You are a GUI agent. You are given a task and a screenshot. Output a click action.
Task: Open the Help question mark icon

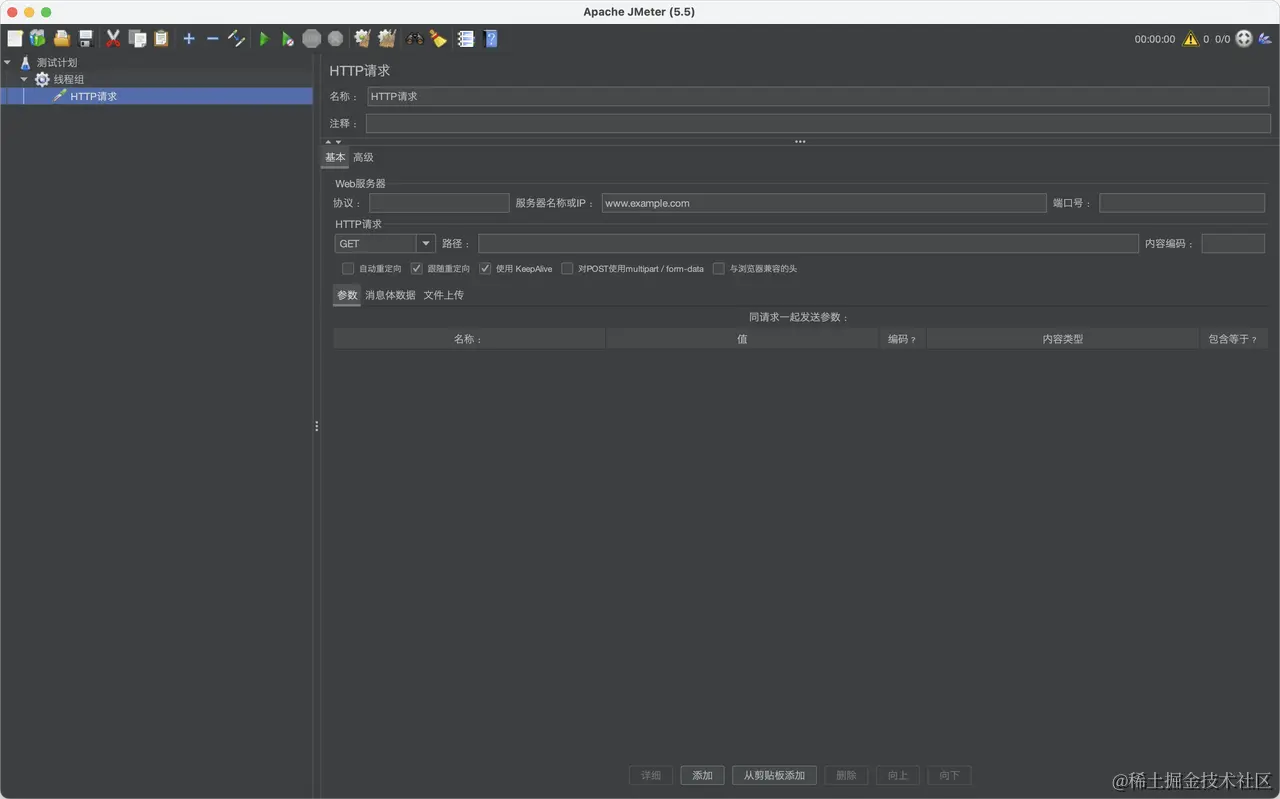pyautogui.click(x=491, y=39)
